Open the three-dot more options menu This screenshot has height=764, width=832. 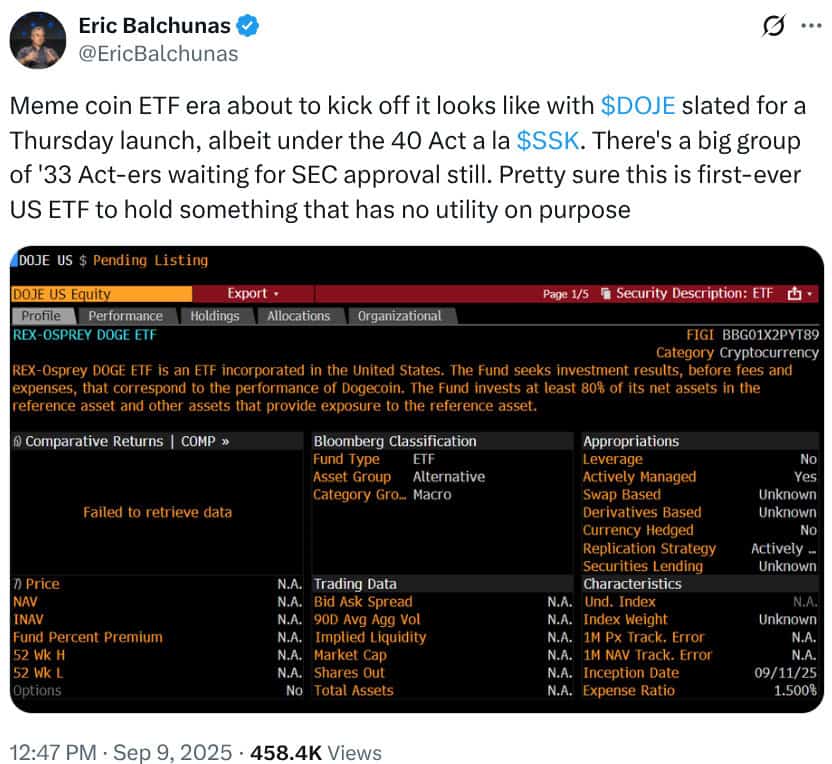(x=811, y=25)
